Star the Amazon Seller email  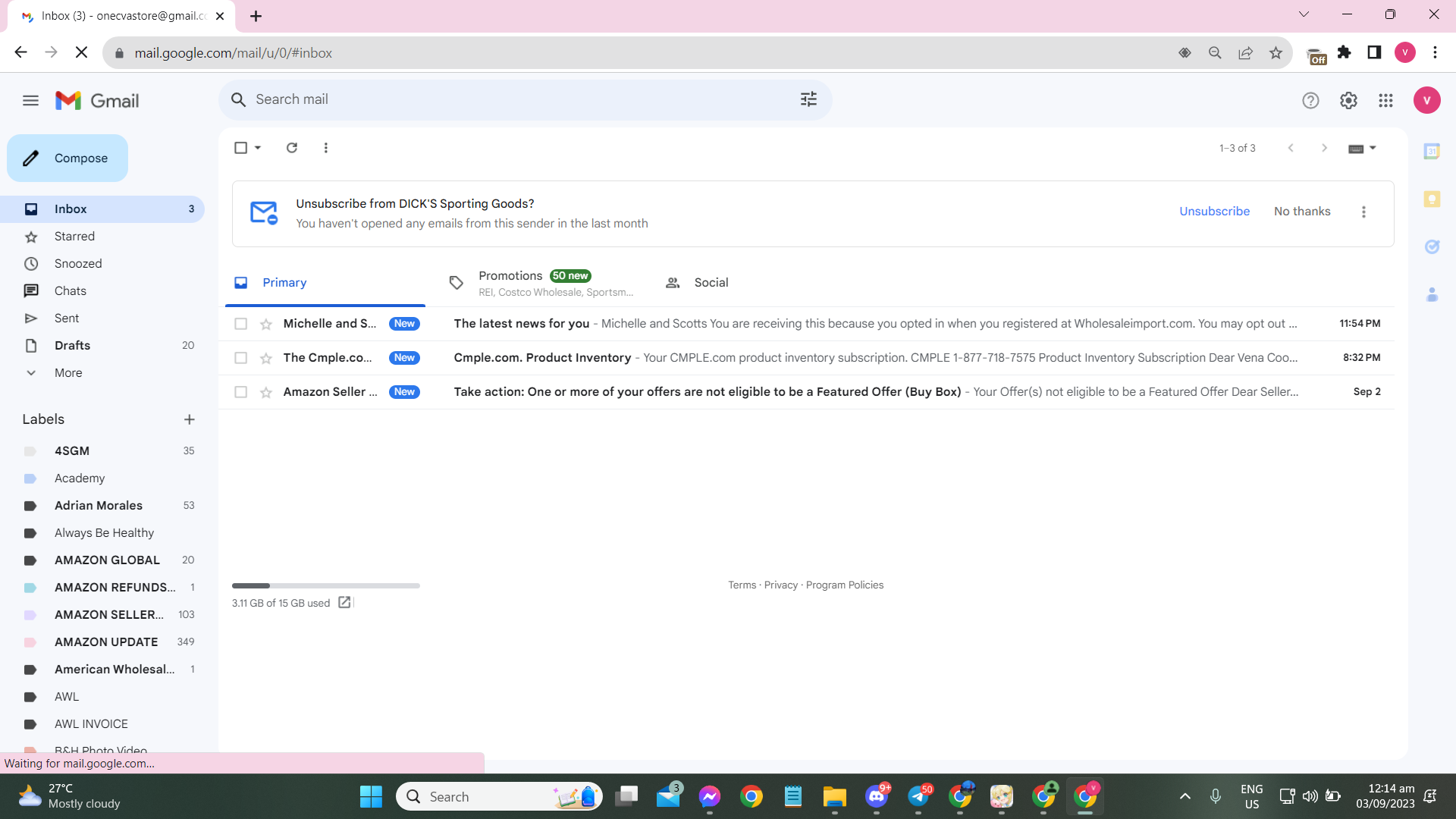tap(265, 392)
